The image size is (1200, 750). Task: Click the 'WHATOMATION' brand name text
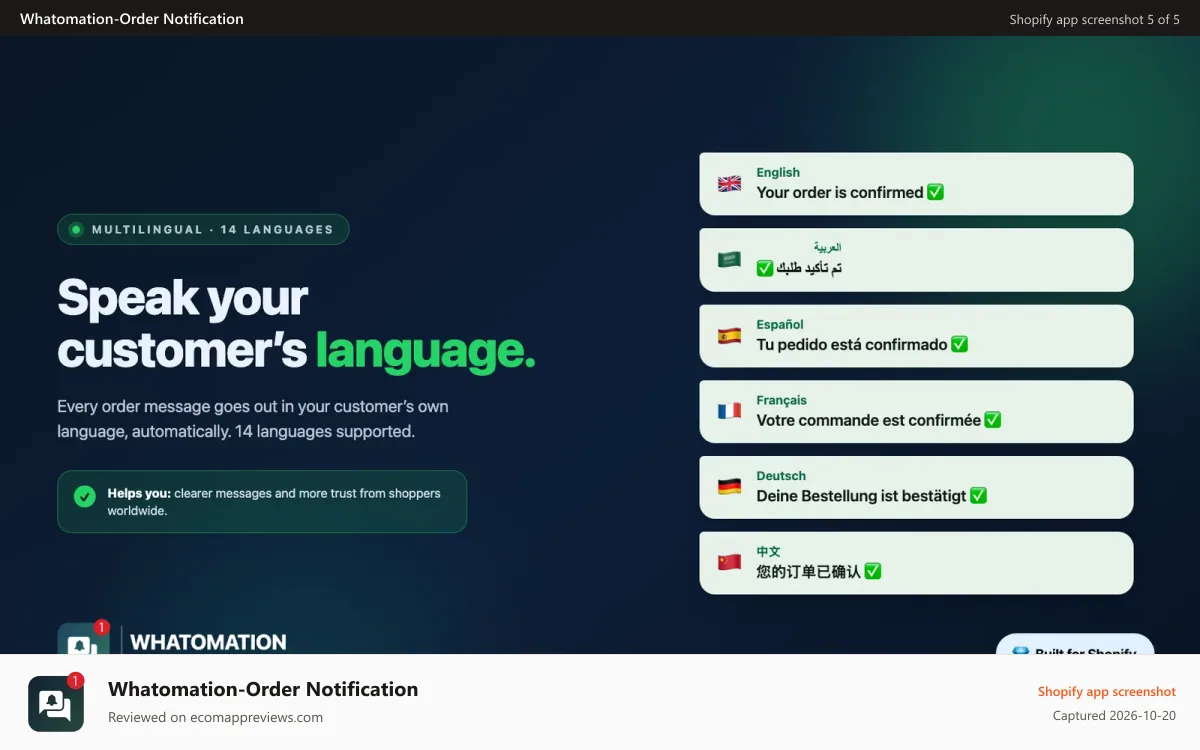208,642
